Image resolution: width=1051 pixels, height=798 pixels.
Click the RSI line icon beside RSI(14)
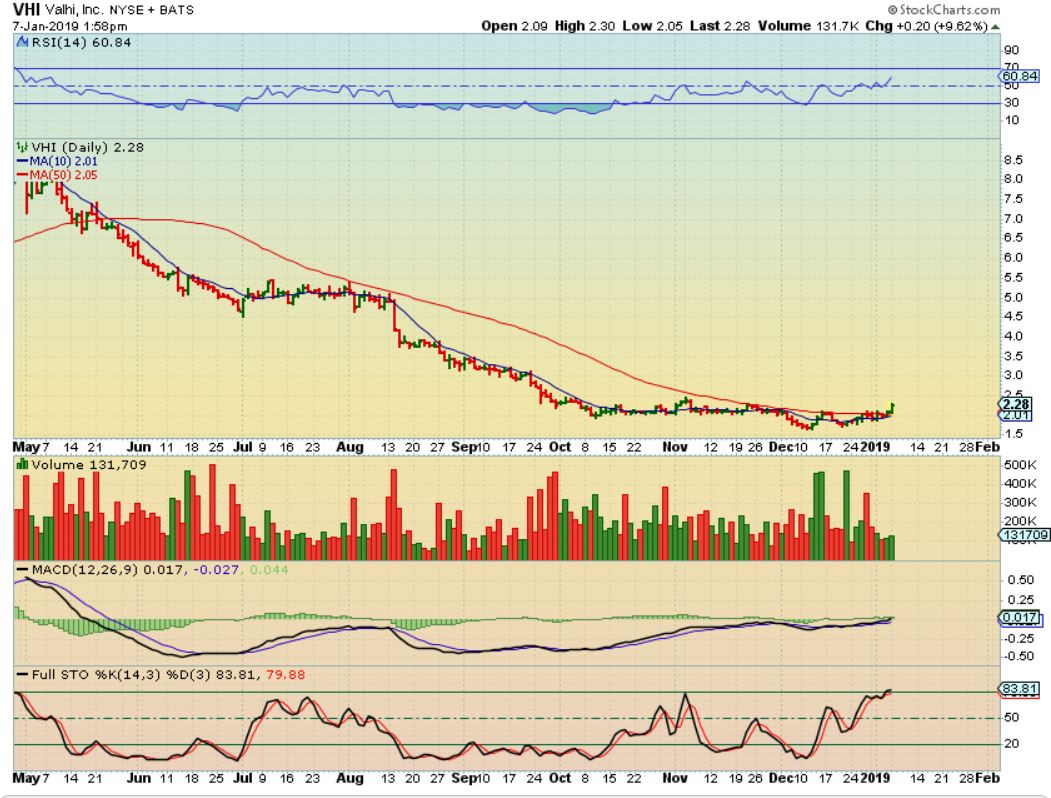coord(23,42)
